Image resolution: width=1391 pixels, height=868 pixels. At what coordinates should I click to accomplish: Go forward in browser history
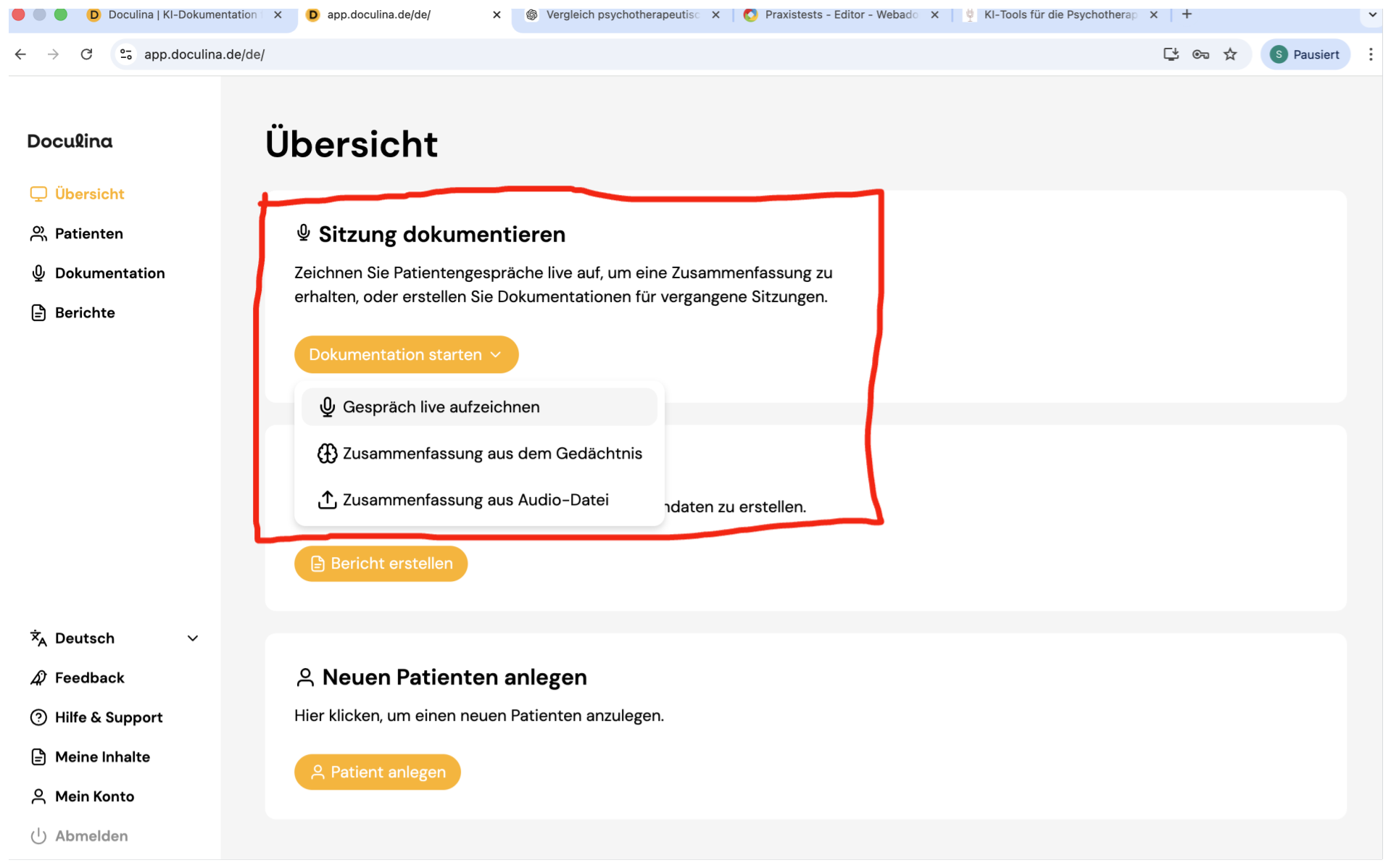53,54
